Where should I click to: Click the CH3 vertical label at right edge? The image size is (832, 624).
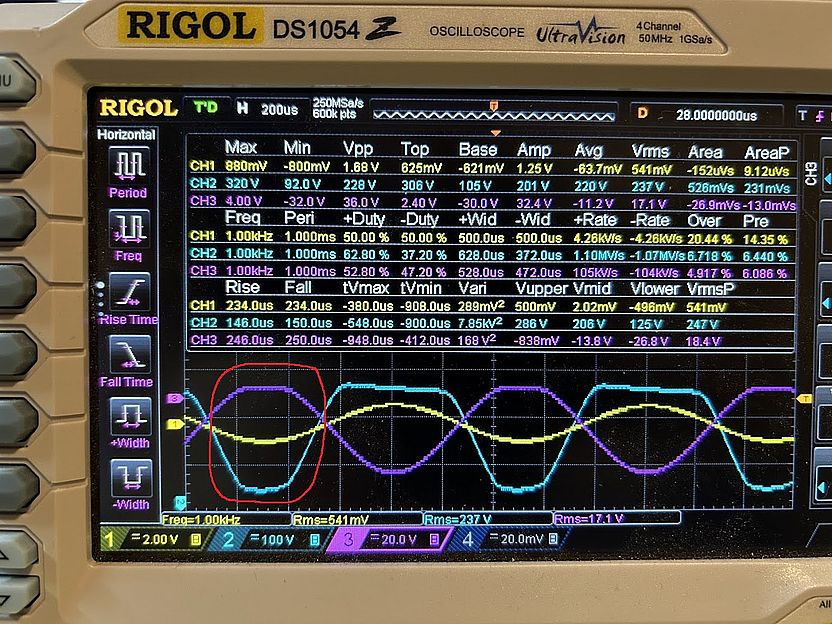point(811,174)
